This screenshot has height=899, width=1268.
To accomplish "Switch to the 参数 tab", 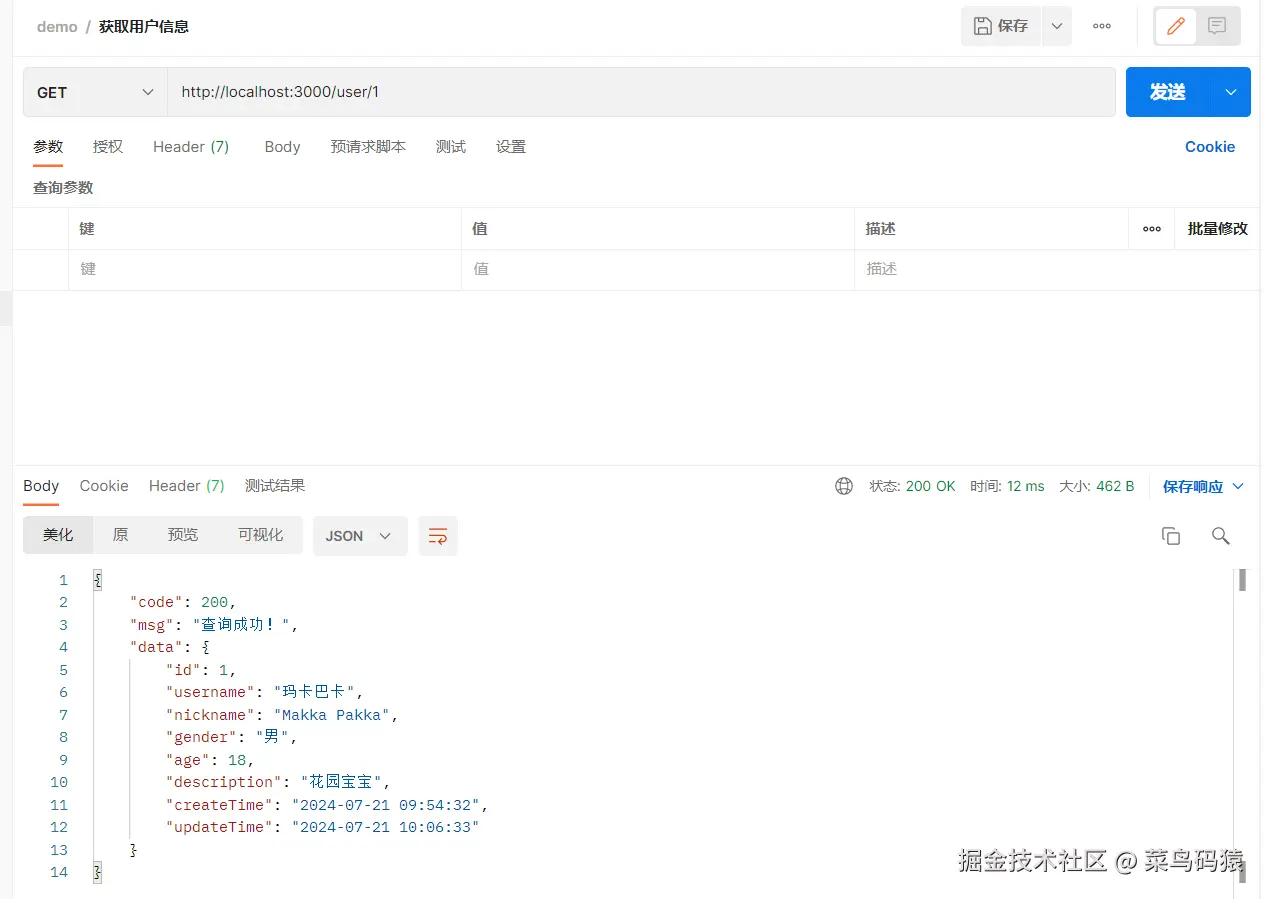I will click(x=48, y=147).
